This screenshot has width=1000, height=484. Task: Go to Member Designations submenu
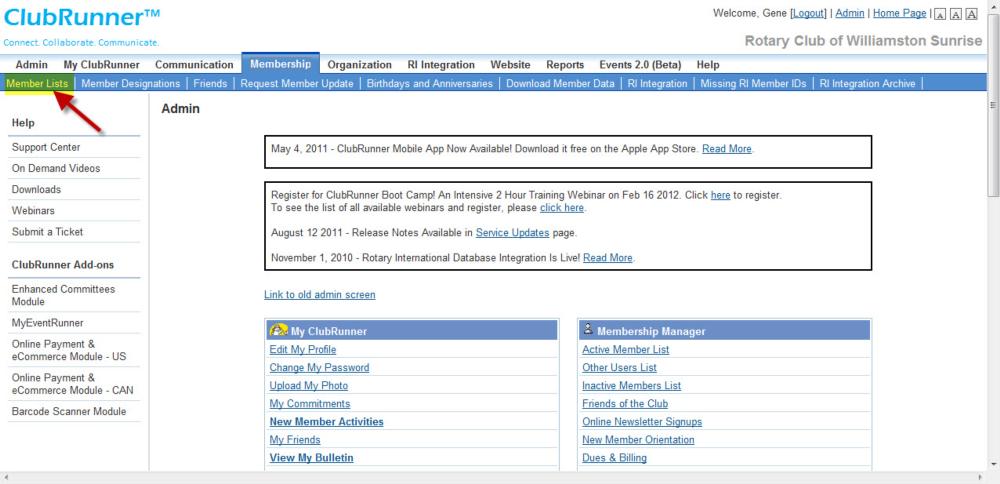(131, 84)
